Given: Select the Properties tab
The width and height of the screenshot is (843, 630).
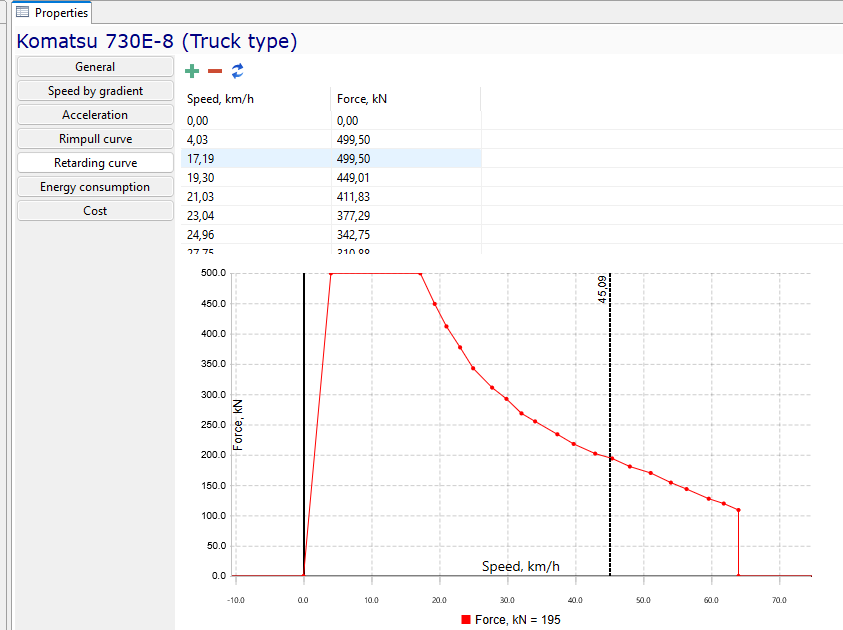Looking at the screenshot, I should pos(53,12).
